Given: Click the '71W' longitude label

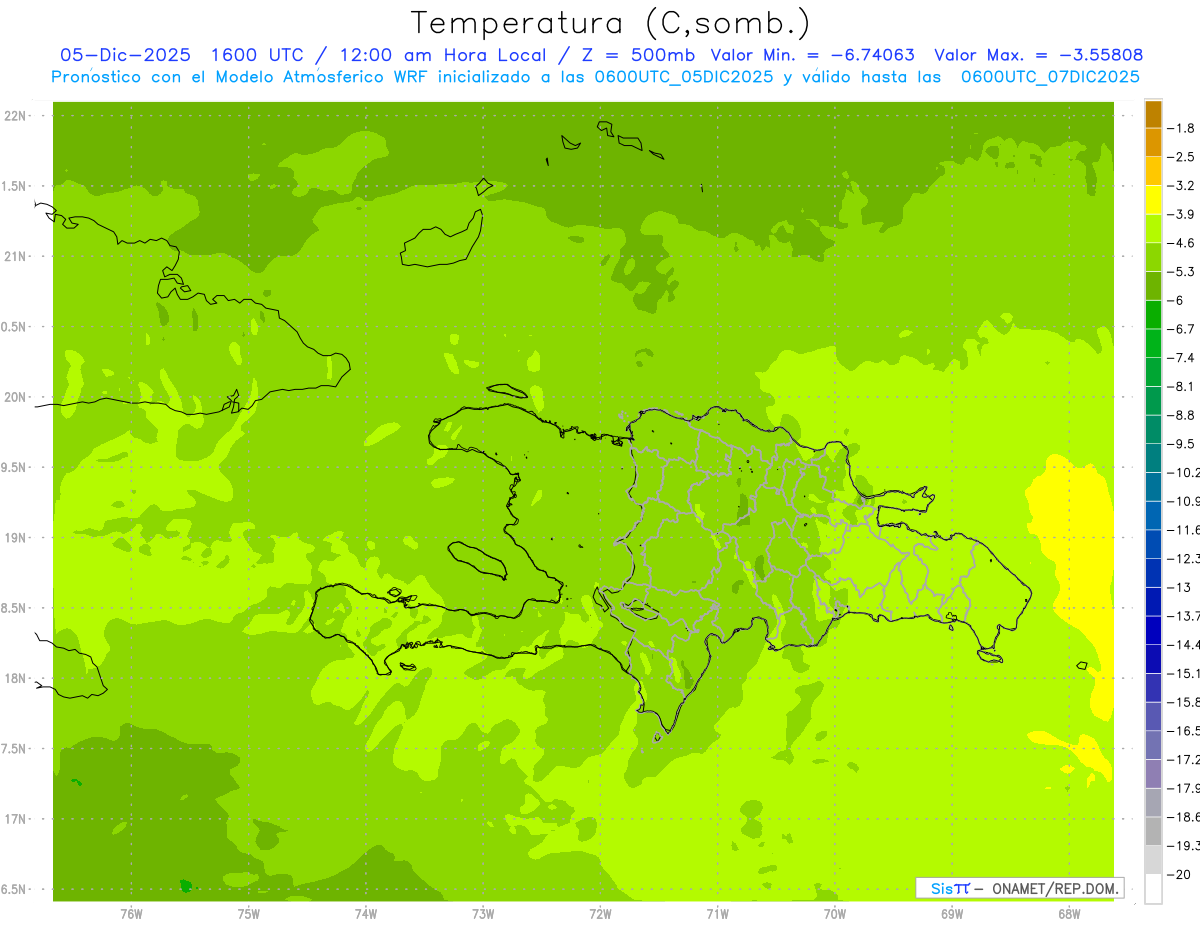Looking at the screenshot, I should (717, 914).
